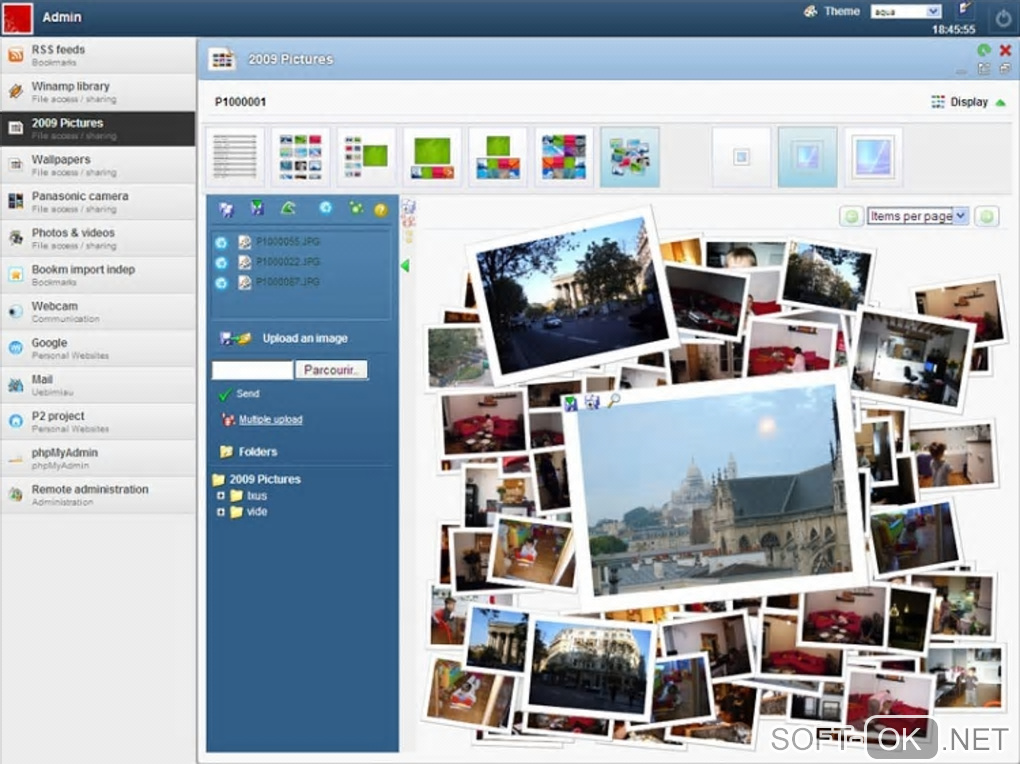Viewport: 1020px width, 764px height.
Task: Go to previous page with green left button
Action: (851, 216)
